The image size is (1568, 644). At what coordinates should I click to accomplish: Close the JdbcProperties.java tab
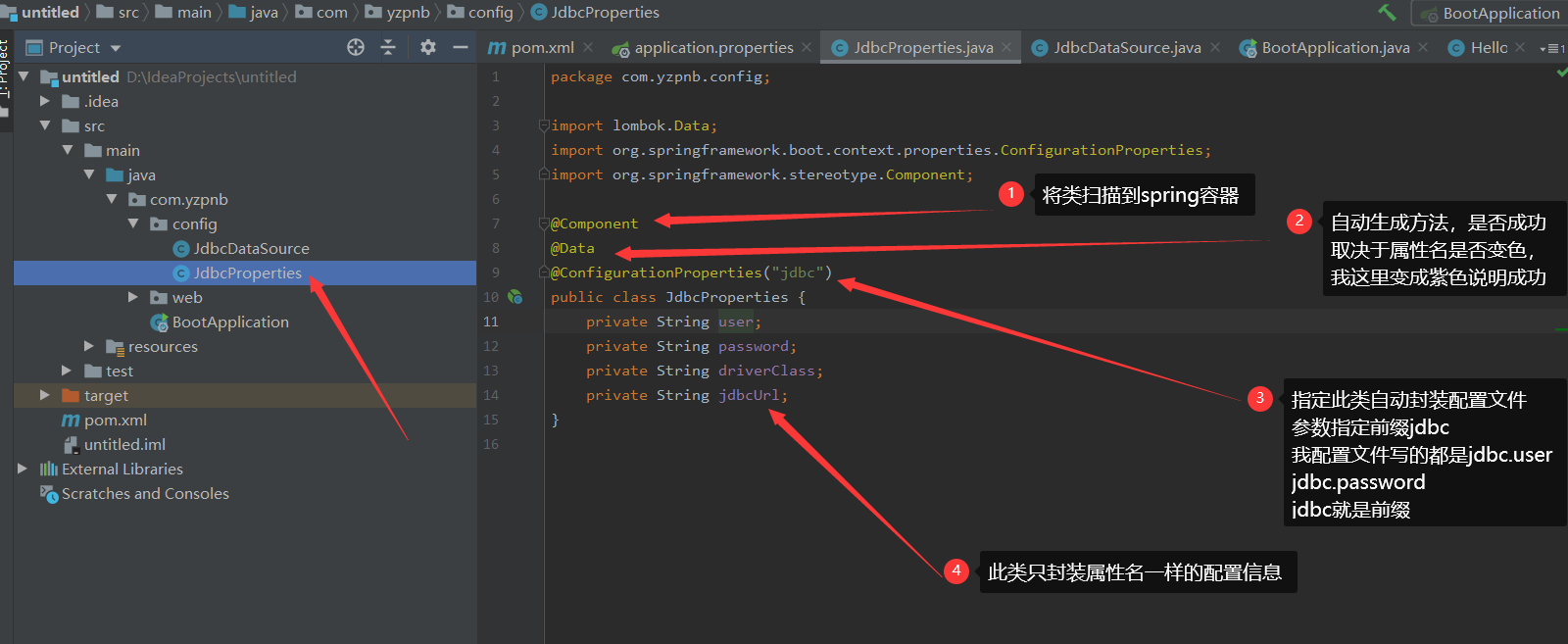click(1006, 47)
